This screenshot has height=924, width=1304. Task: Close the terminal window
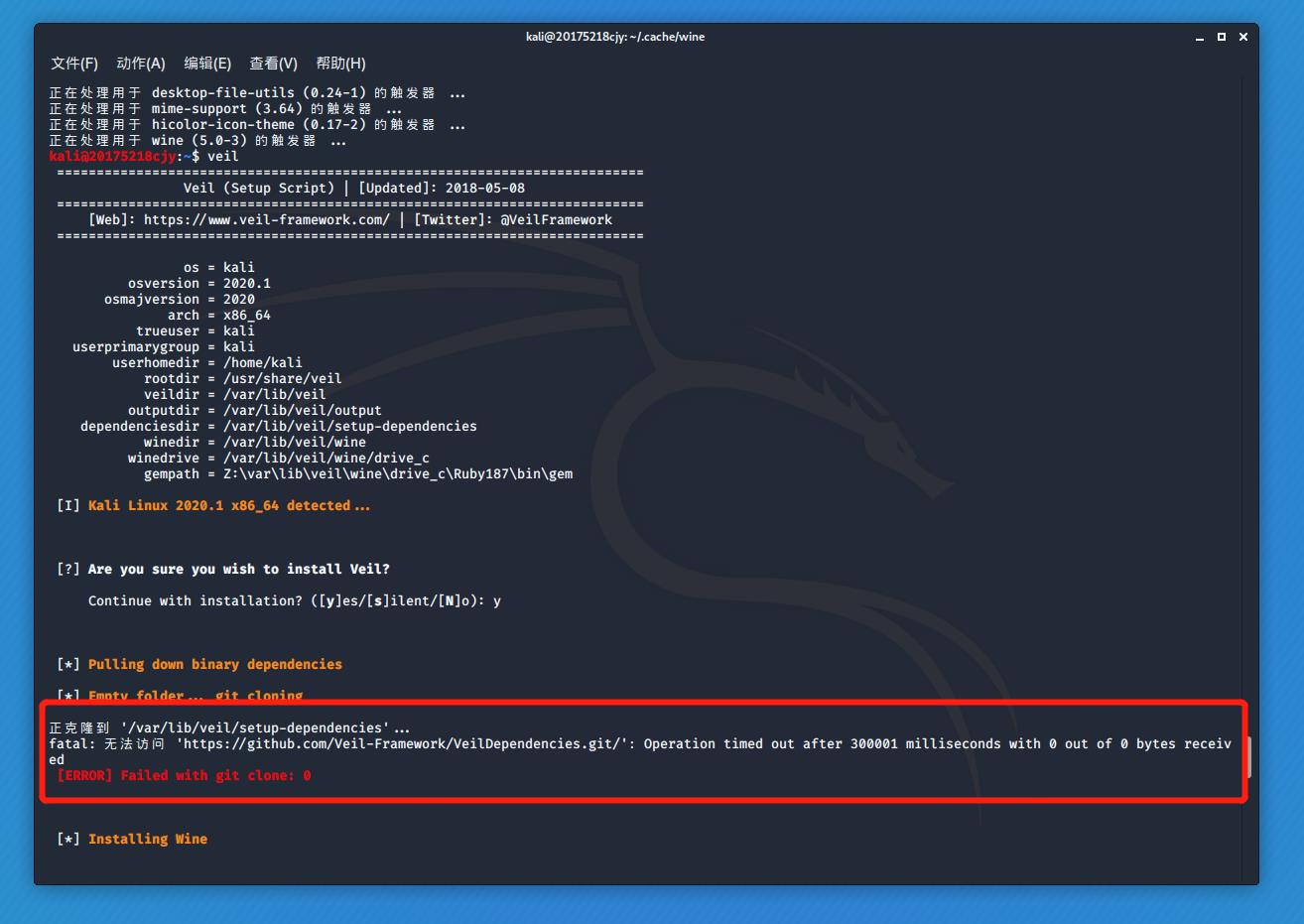click(x=1242, y=37)
